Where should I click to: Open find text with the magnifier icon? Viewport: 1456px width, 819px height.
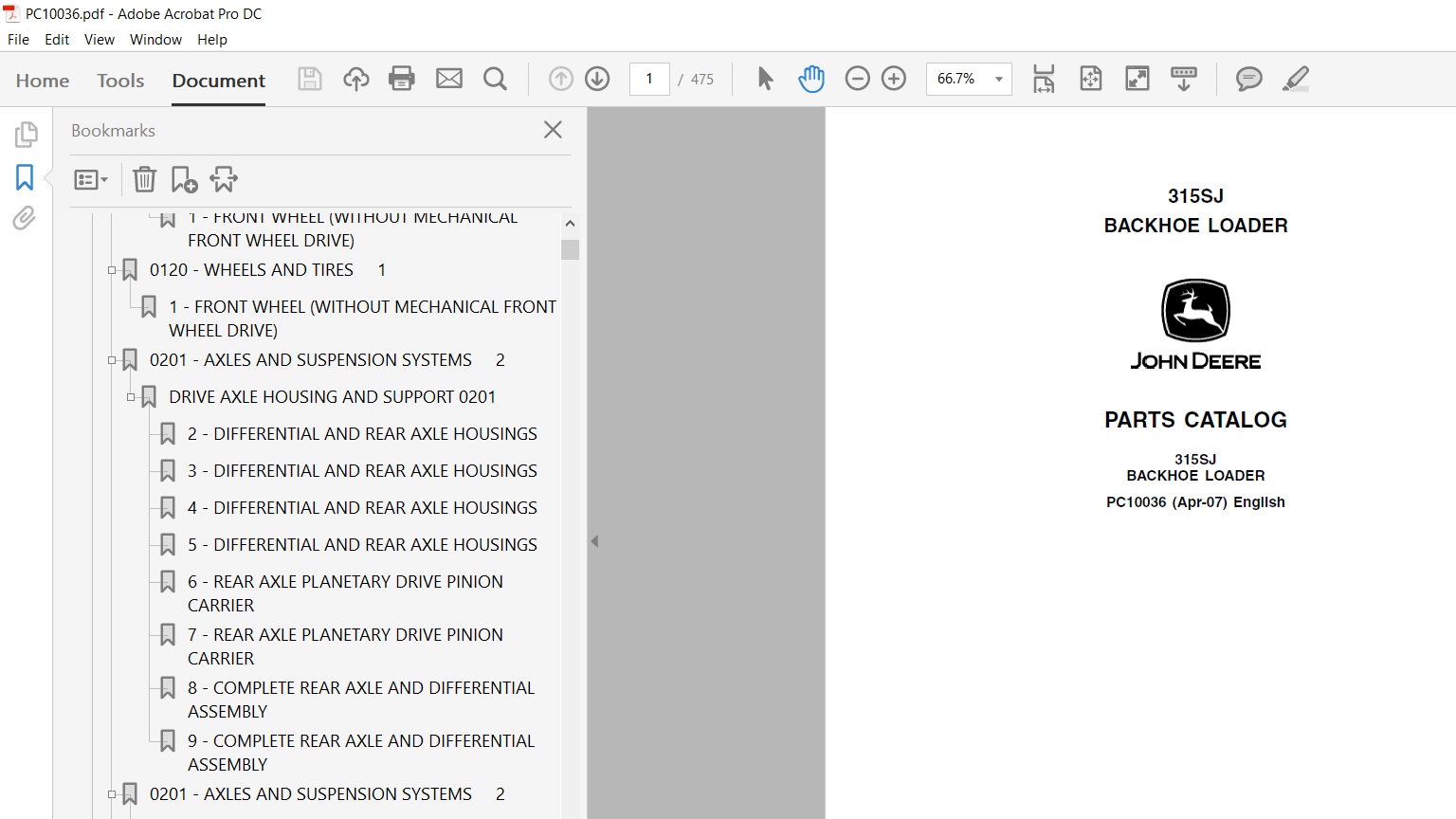[495, 79]
